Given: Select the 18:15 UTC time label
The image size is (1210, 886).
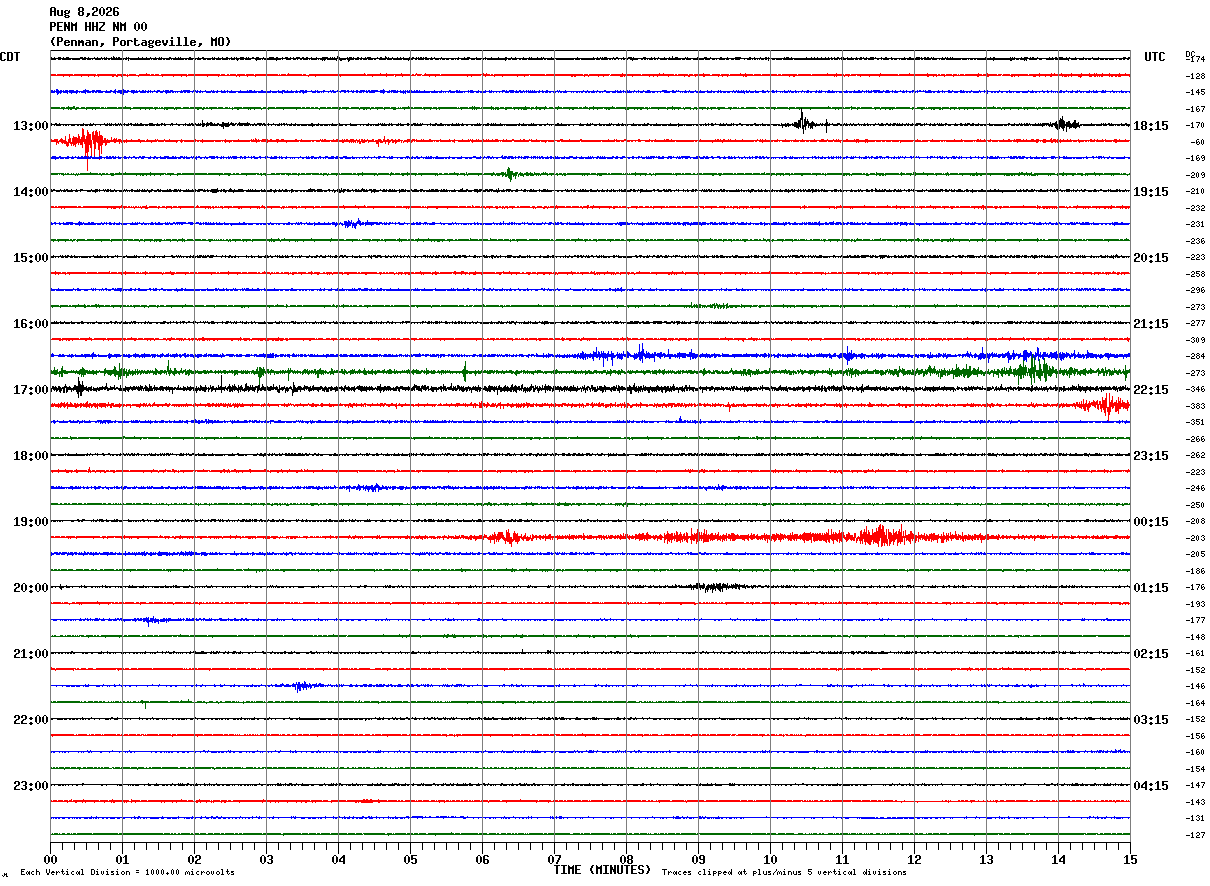Looking at the screenshot, I should [1151, 126].
